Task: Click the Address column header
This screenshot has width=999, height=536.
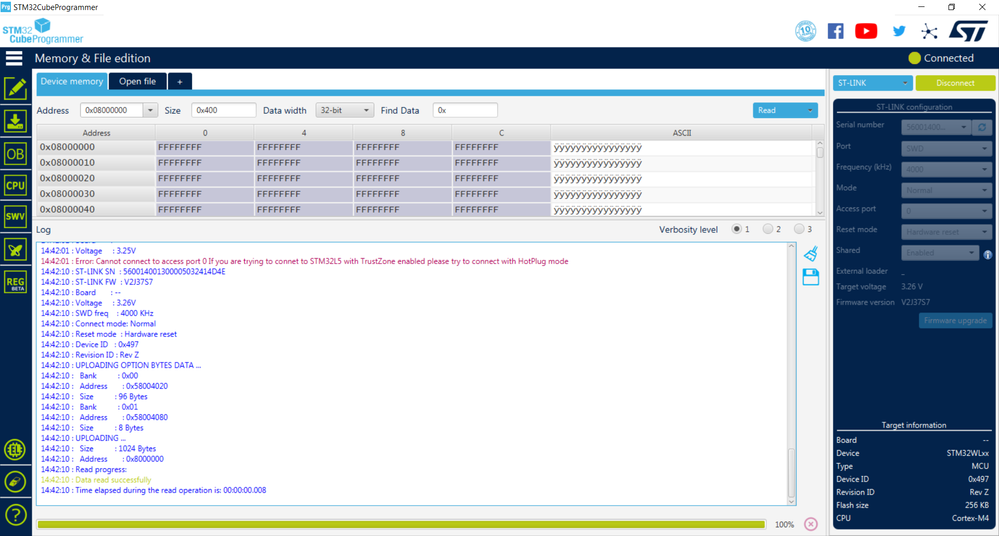Action: 96,133
